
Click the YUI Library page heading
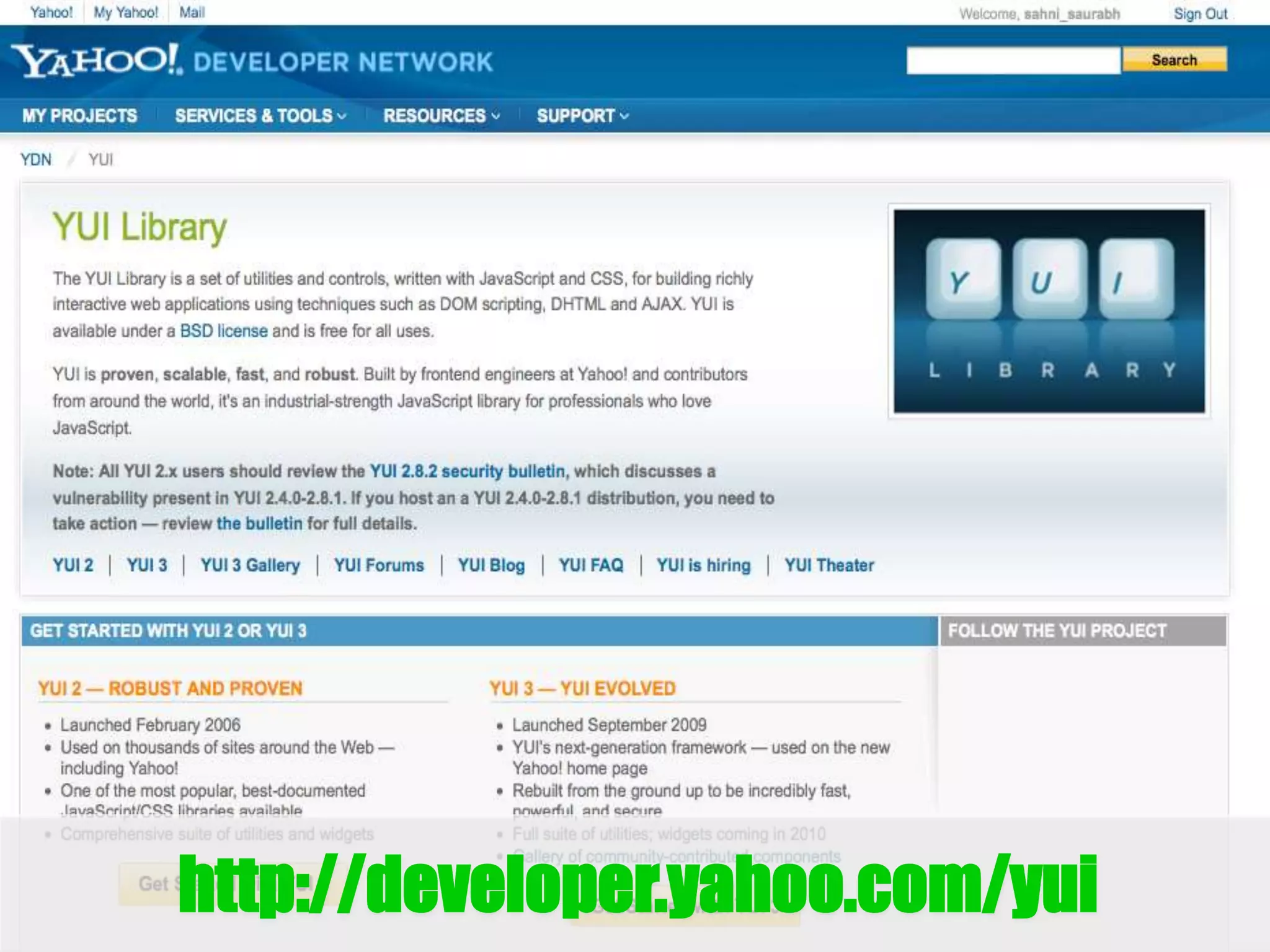[140, 227]
